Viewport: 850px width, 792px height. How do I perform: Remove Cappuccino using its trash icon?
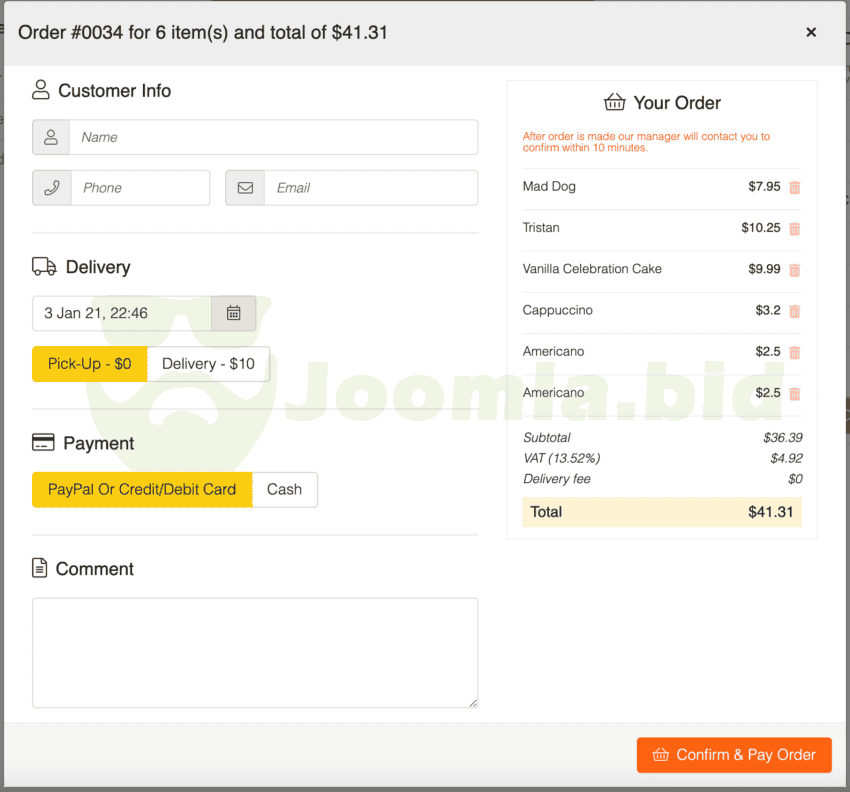(x=795, y=311)
